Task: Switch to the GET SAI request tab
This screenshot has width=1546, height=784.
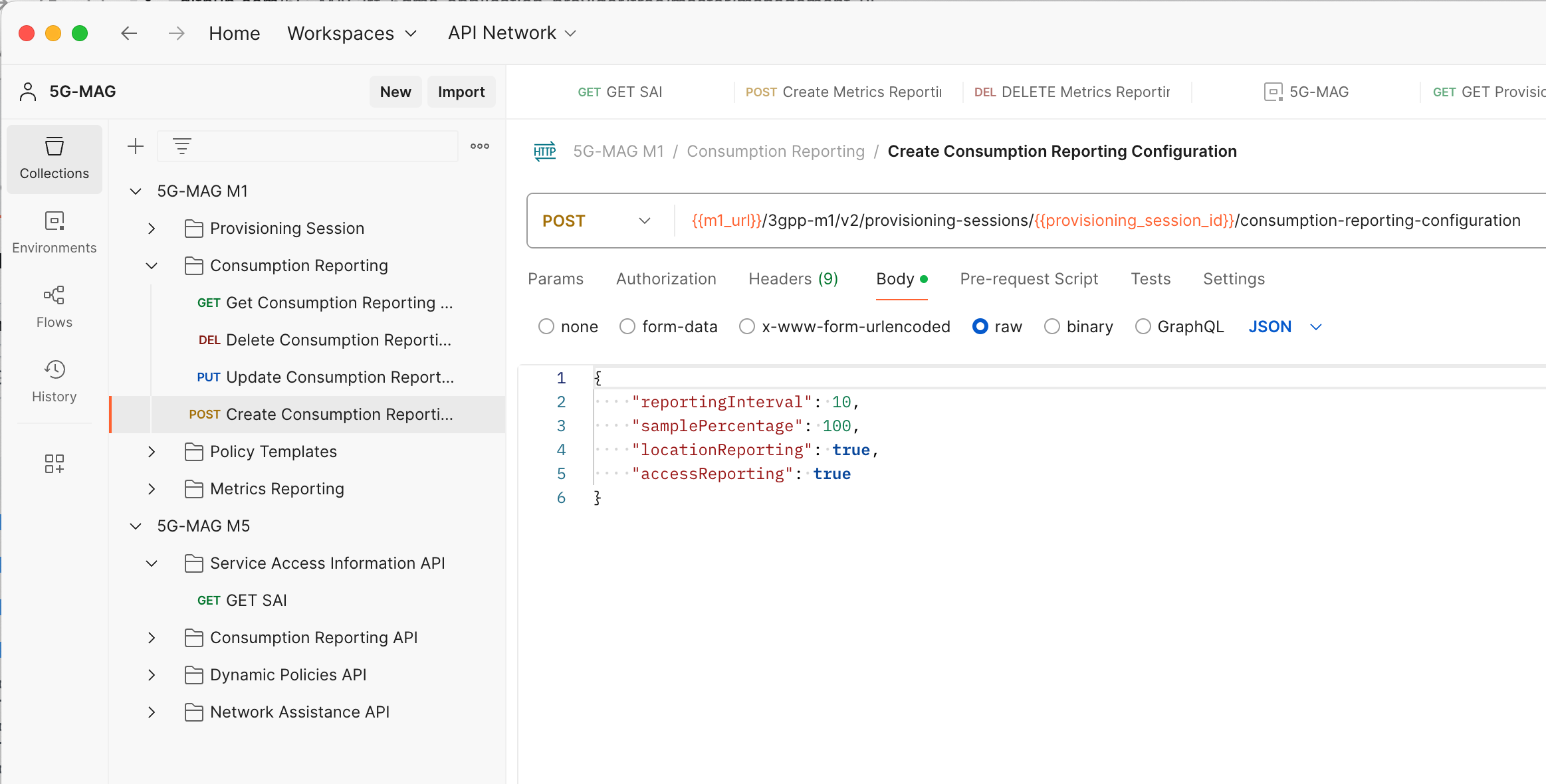Action: point(619,92)
